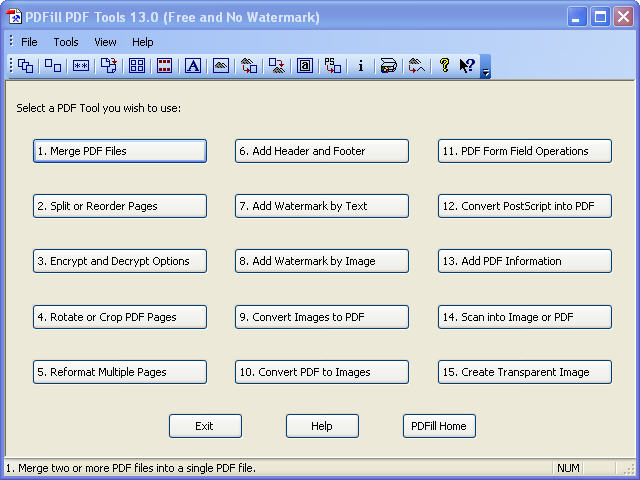The image size is (640, 480).
Task: Click the 'Select a PDF Tool you wish to use:' label
Action: coord(98,108)
